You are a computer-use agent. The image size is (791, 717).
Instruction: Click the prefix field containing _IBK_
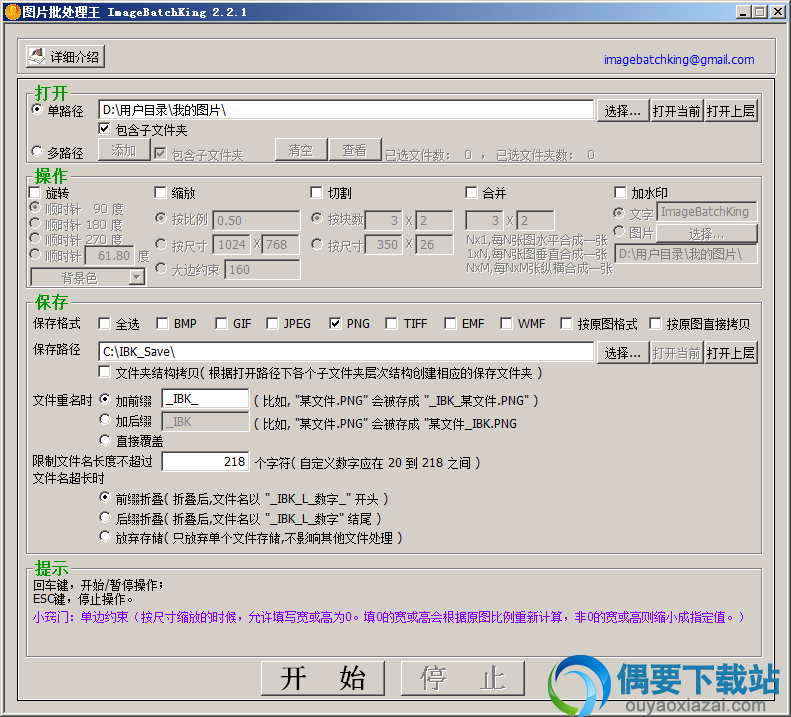click(x=205, y=399)
